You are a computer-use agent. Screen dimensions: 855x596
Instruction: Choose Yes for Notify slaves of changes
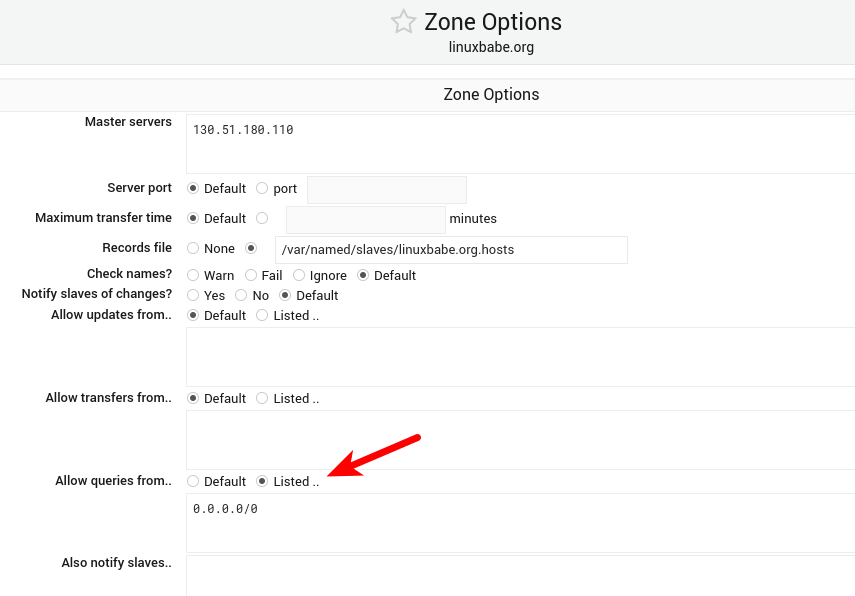pos(193,295)
